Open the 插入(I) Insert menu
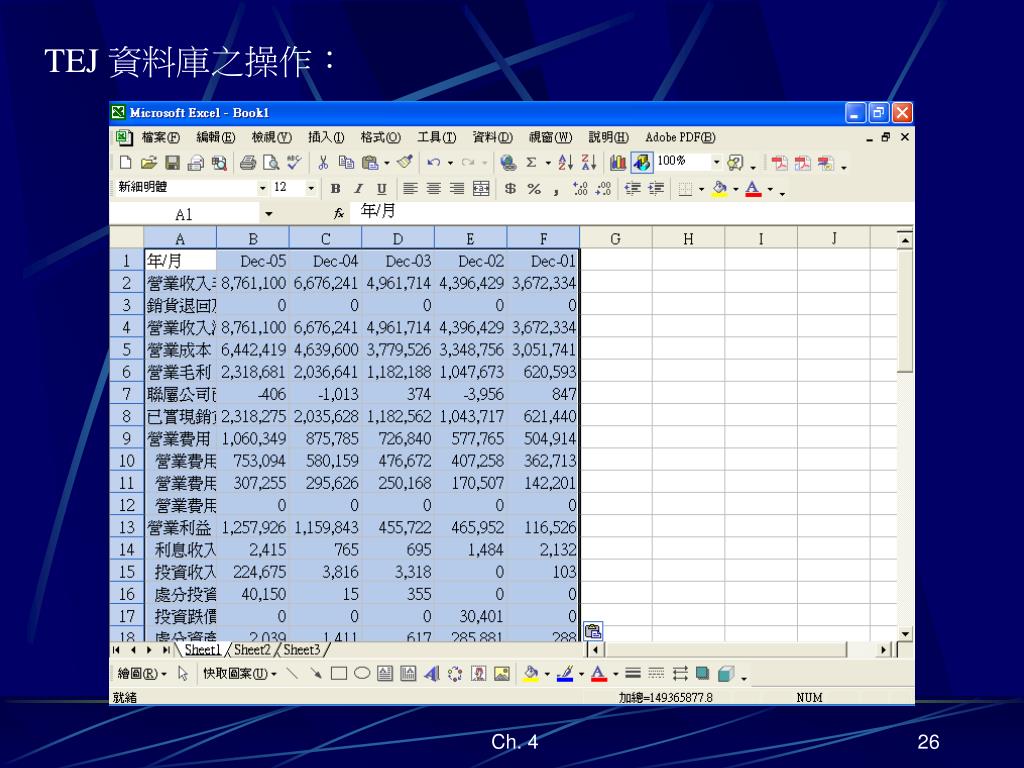The width and height of the screenshot is (1024, 768). click(x=326, y=137)
